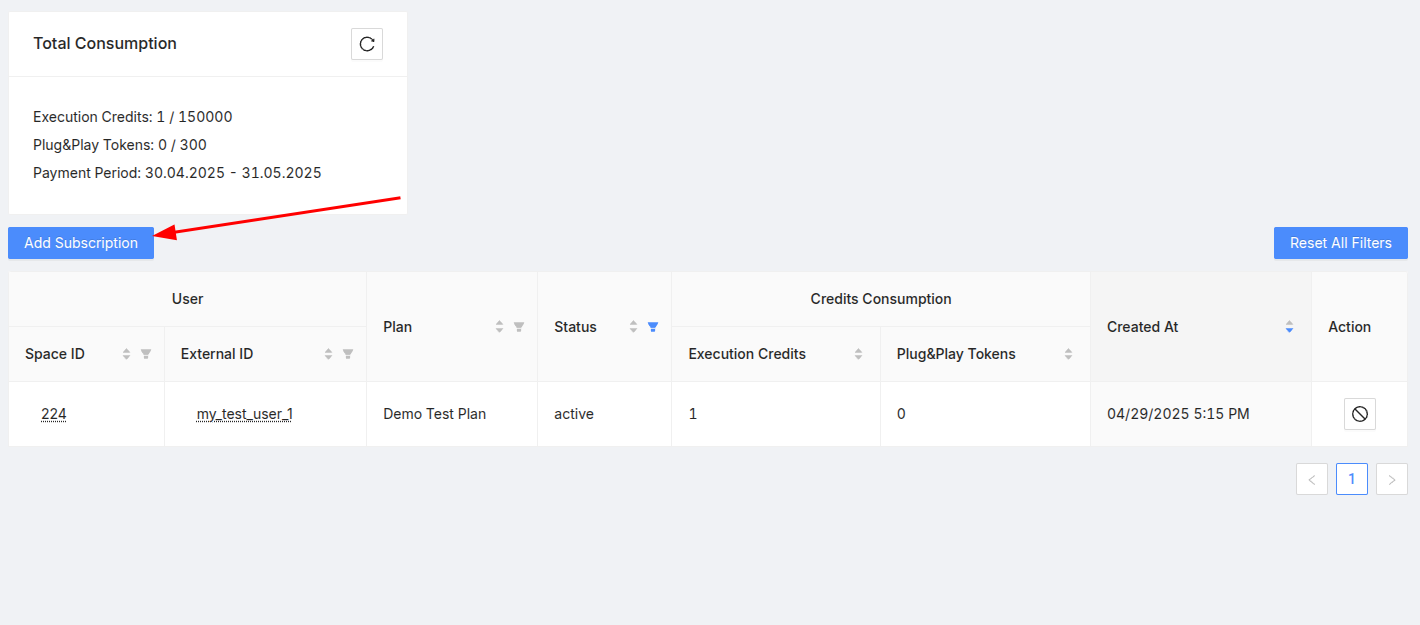Viewport: 1420px width, 625px height.
Task: Open the my_test_user_1 external ID link
Action: [x=244, y=414]
